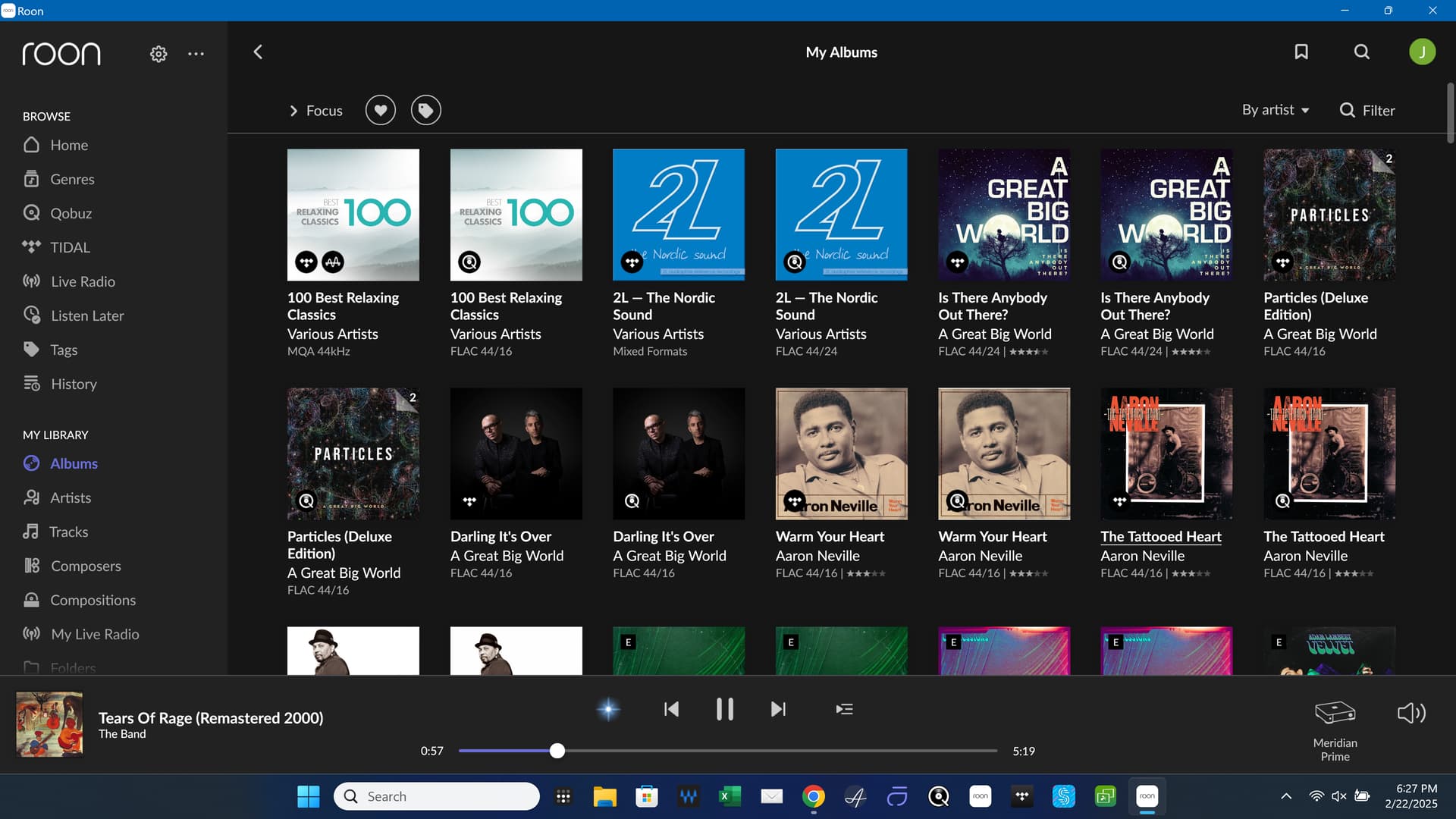Open the user profile avatar J
1456x819 pixels.
(1422, 52)
